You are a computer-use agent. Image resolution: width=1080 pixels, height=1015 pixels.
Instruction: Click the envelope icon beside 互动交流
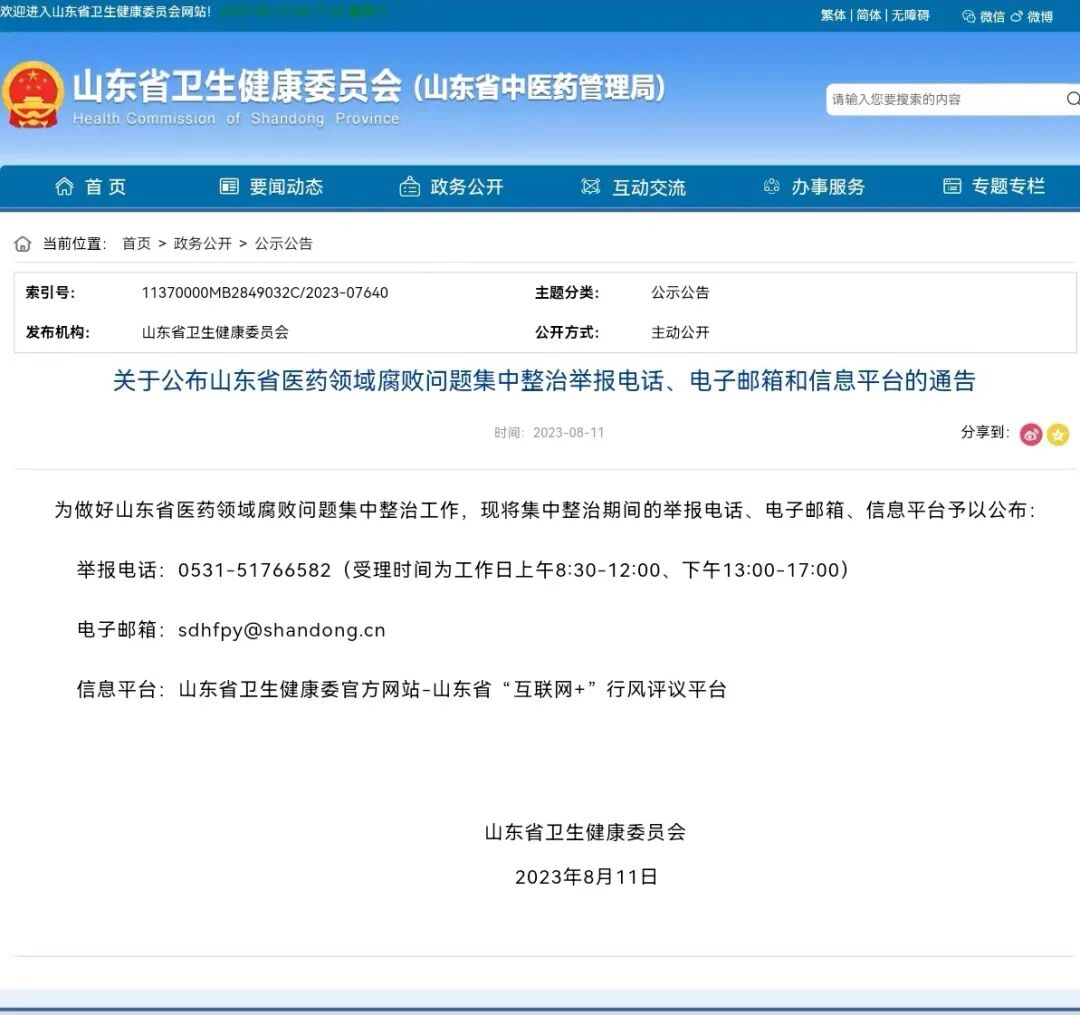590,187
